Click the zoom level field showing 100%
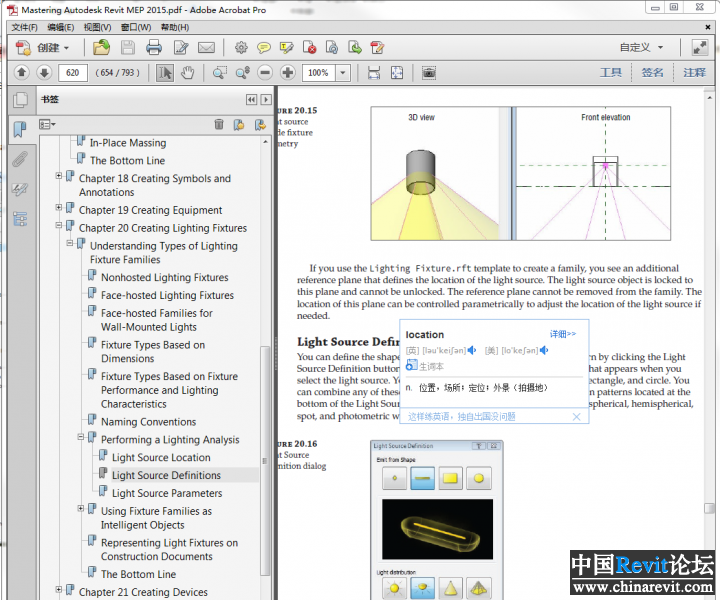Image resolution: width=720 pixels, height=600 pixels. [x=319, y=73]
